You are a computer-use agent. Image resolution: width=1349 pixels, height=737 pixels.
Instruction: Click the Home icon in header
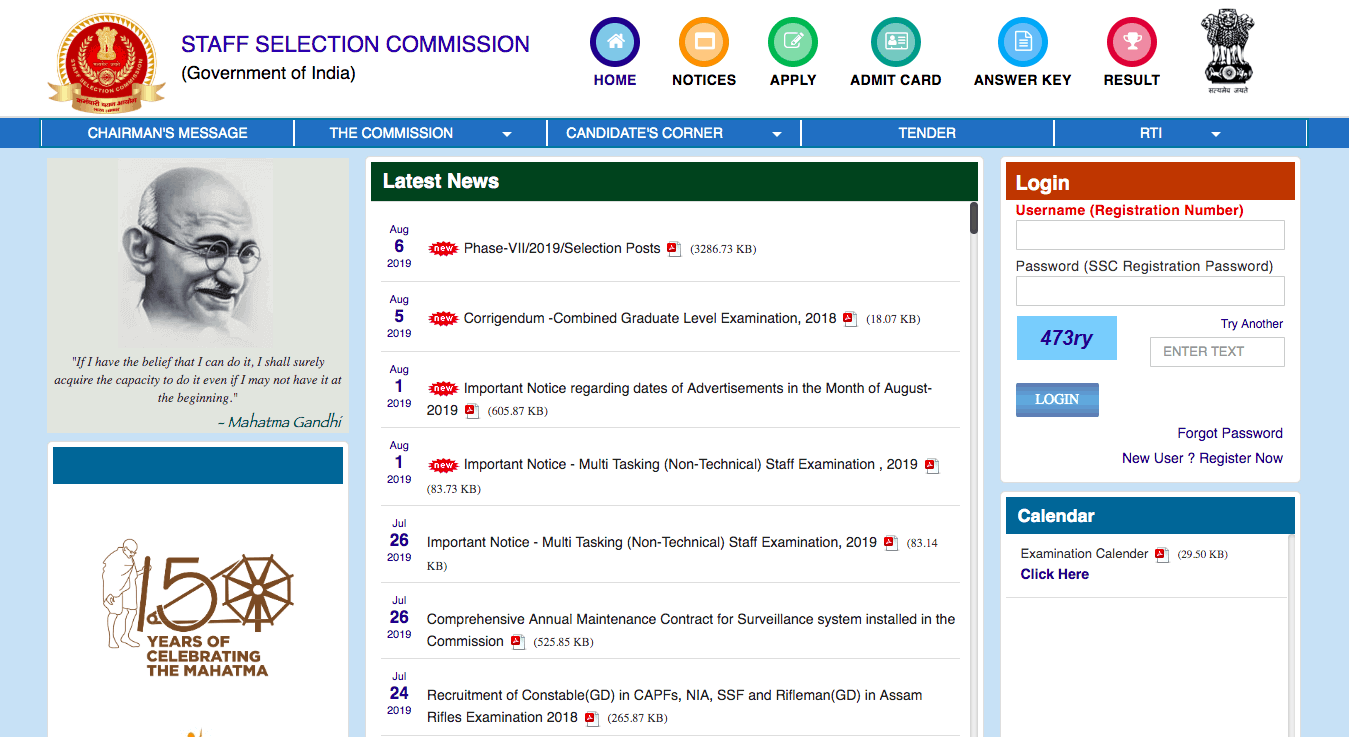(x=614, y=43)
